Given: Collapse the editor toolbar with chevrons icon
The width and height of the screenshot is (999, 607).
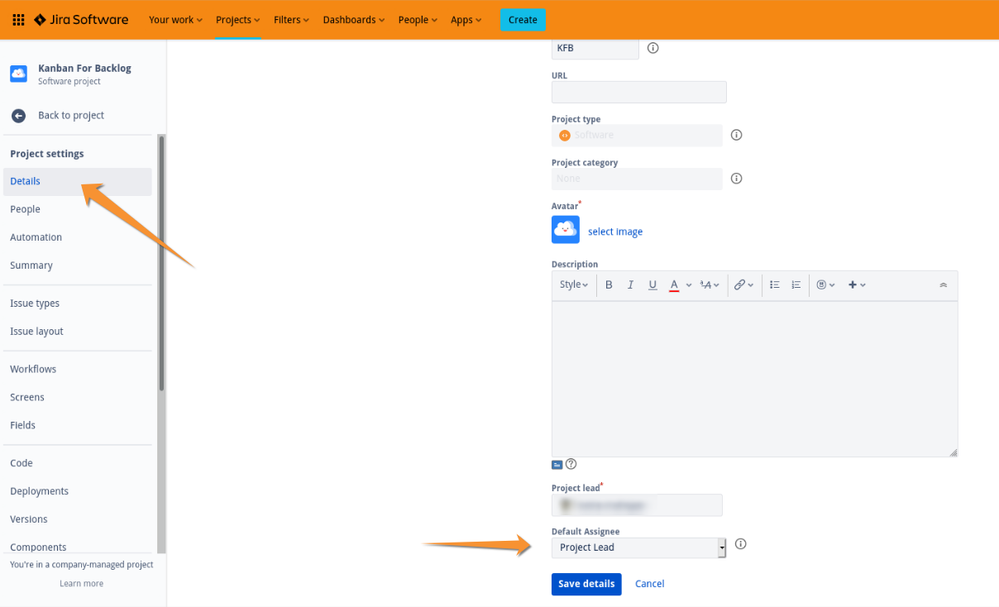Looking at the screenshot, I should point(944,285).
